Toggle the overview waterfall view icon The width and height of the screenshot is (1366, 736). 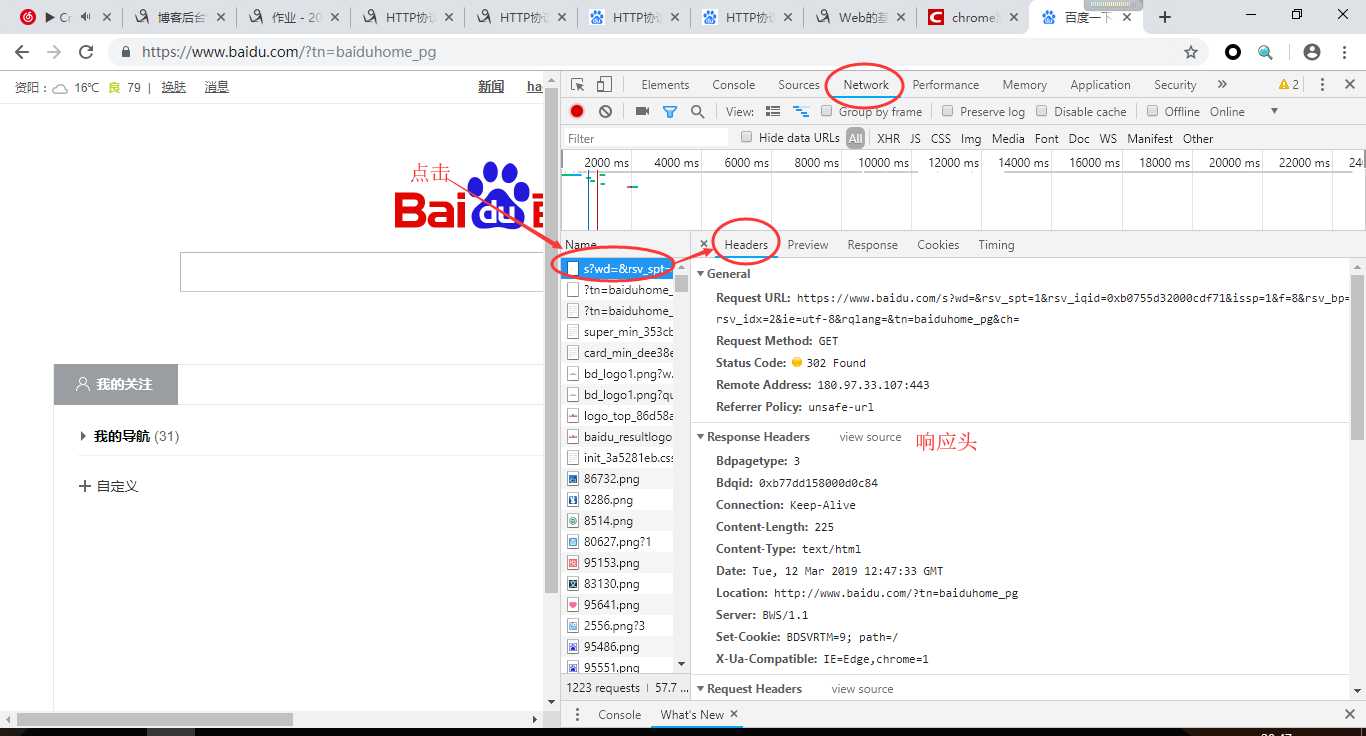click(x=800, y=111)
